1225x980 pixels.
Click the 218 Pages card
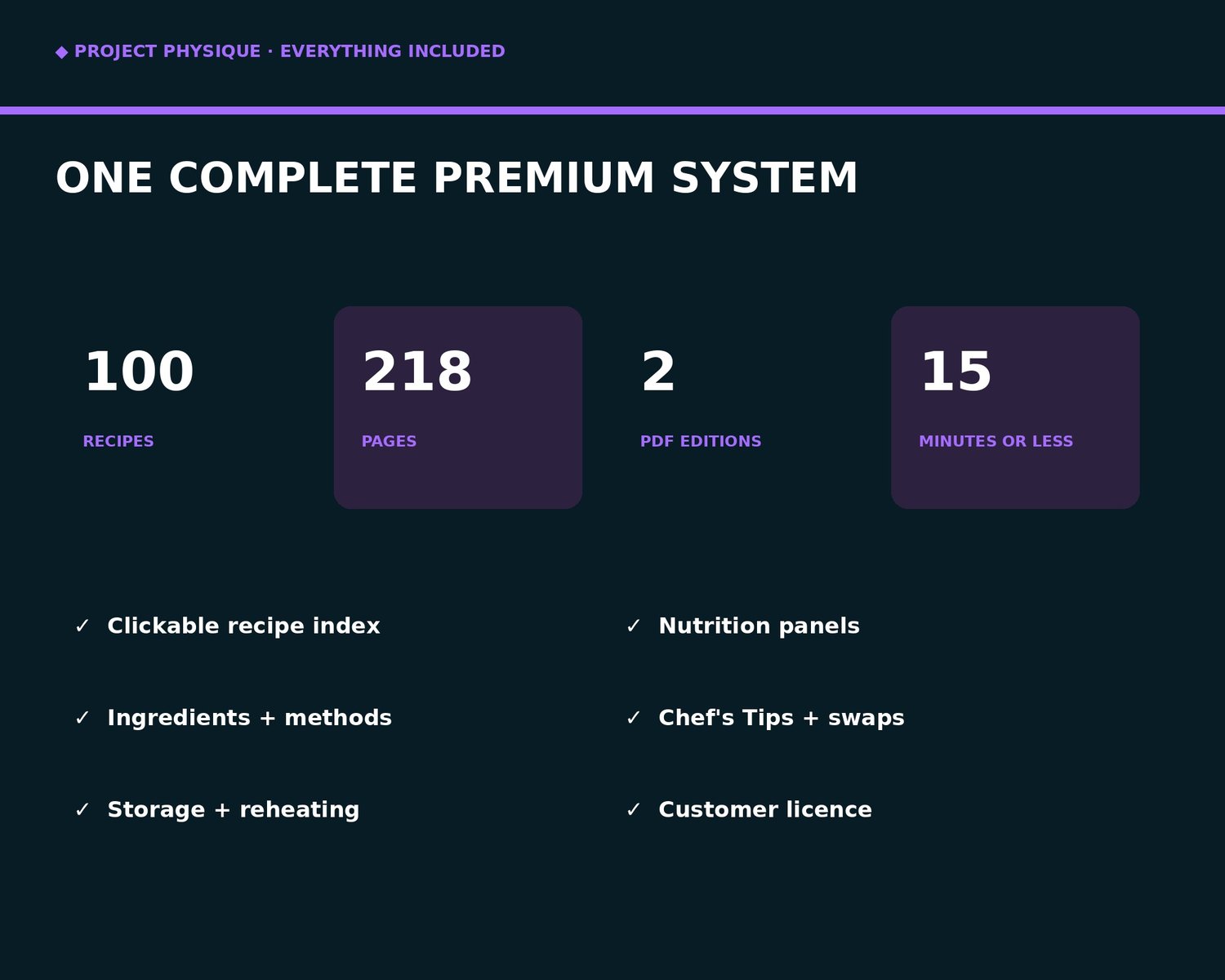[458, 408]
